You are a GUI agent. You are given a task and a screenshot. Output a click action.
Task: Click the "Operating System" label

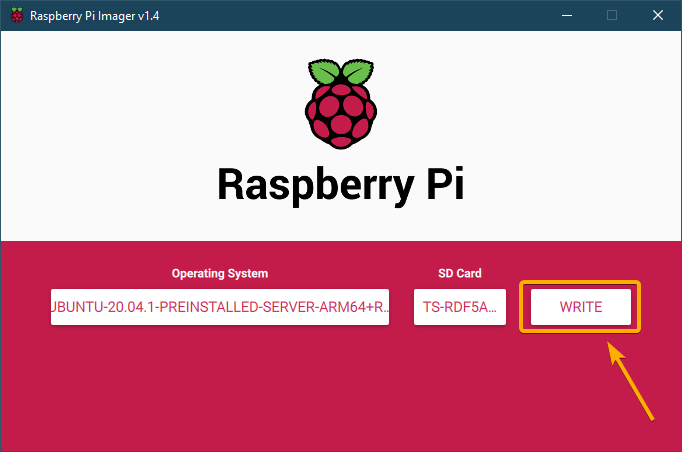coord(219,273)
